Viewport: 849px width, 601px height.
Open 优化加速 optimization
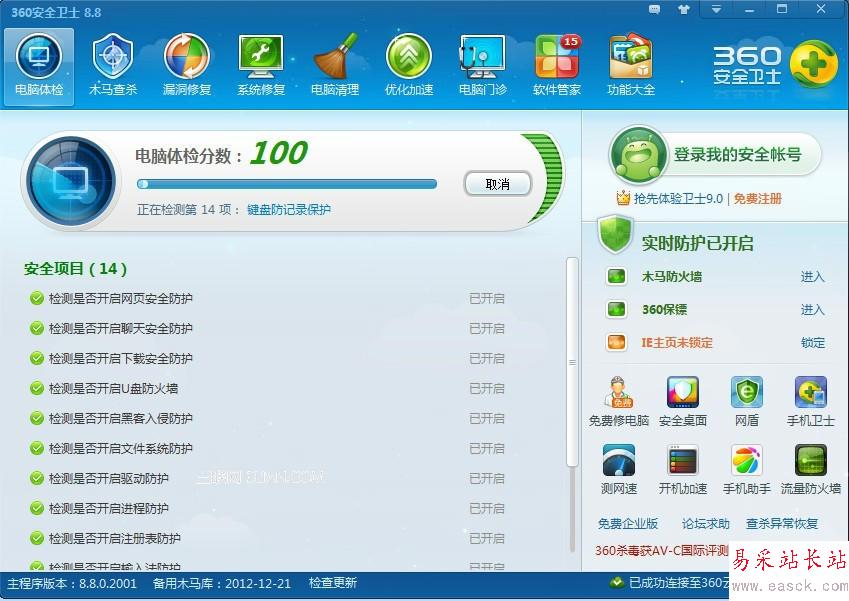click(x=409, y=67)
